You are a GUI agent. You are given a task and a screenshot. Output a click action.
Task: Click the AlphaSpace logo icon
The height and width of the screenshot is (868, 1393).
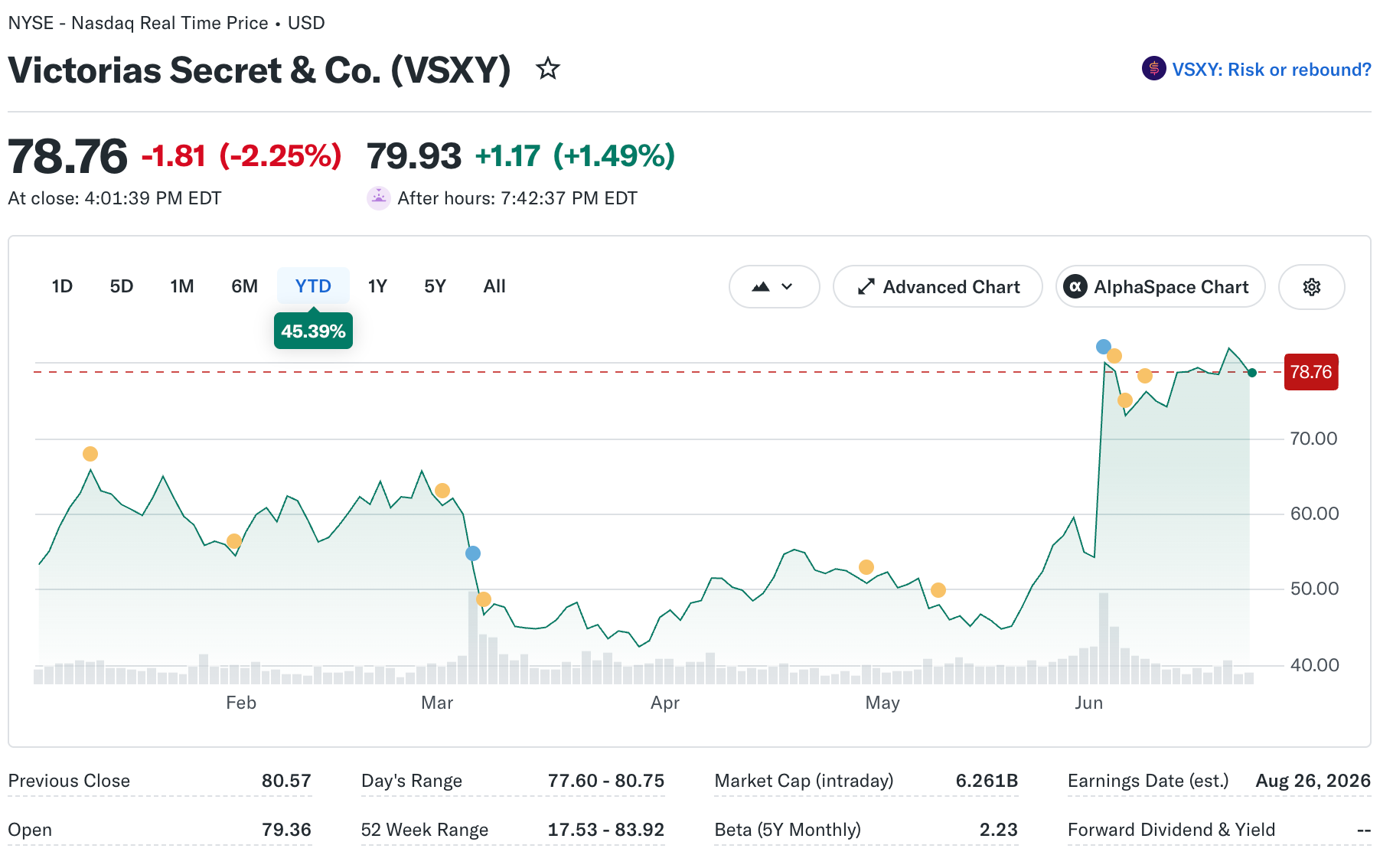pyautogui.click(x=1075, y=287)
